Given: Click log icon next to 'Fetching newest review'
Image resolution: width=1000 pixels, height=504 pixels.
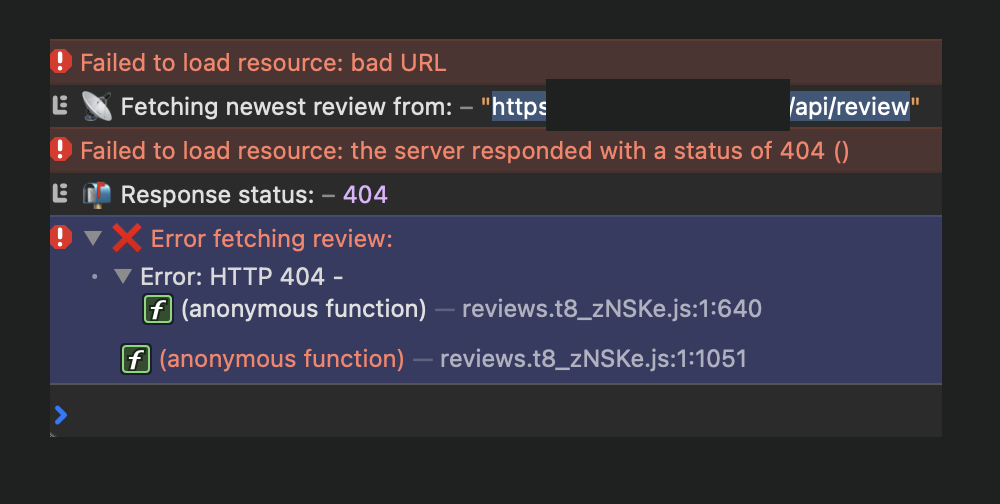Looking at the screenshot, I should pos(60,106).
